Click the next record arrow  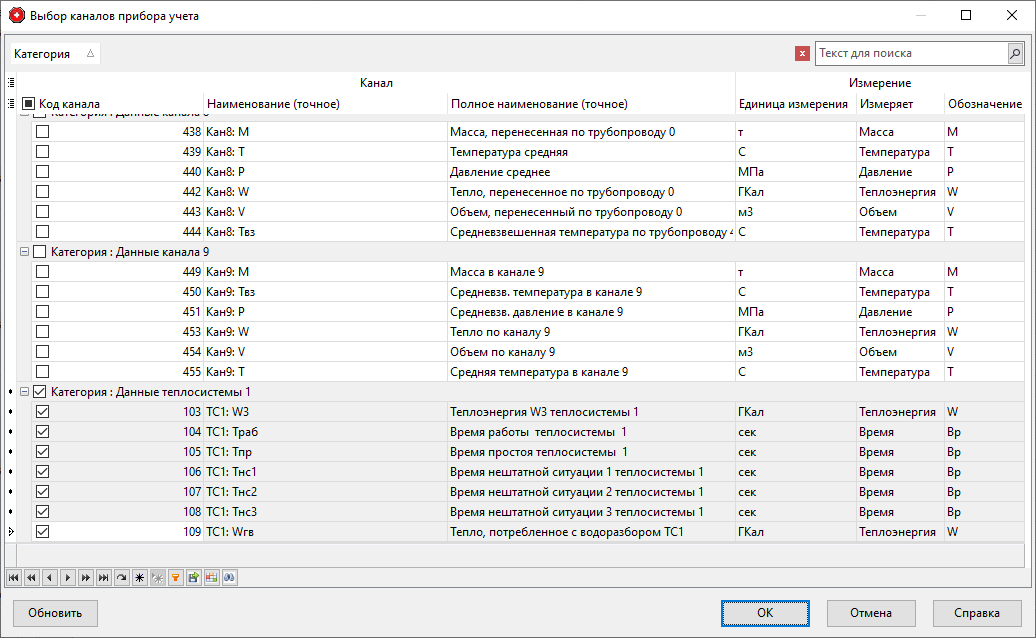point(67,577)
